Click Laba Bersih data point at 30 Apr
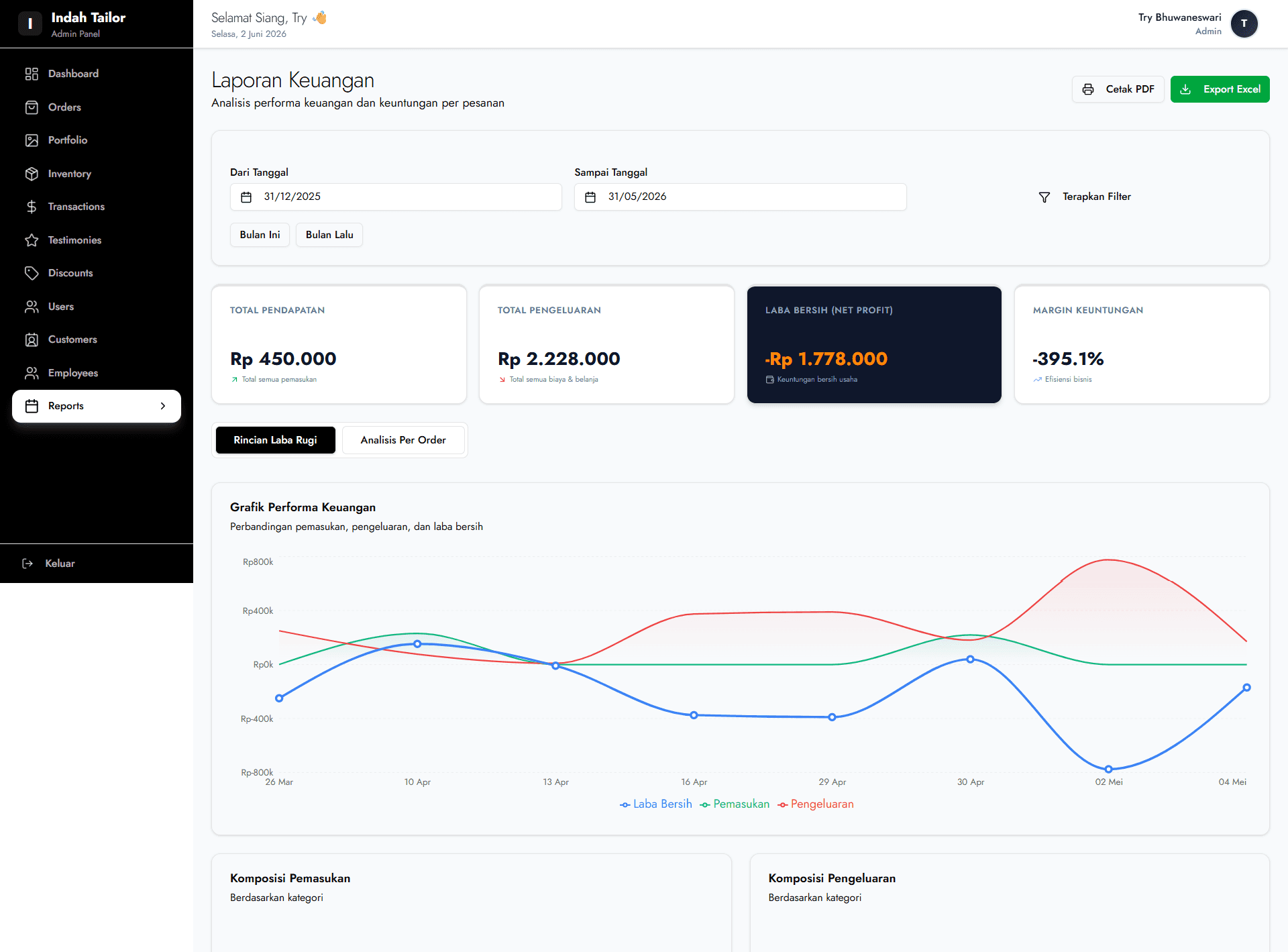The image size is (1288, 952). pos(970,659)
